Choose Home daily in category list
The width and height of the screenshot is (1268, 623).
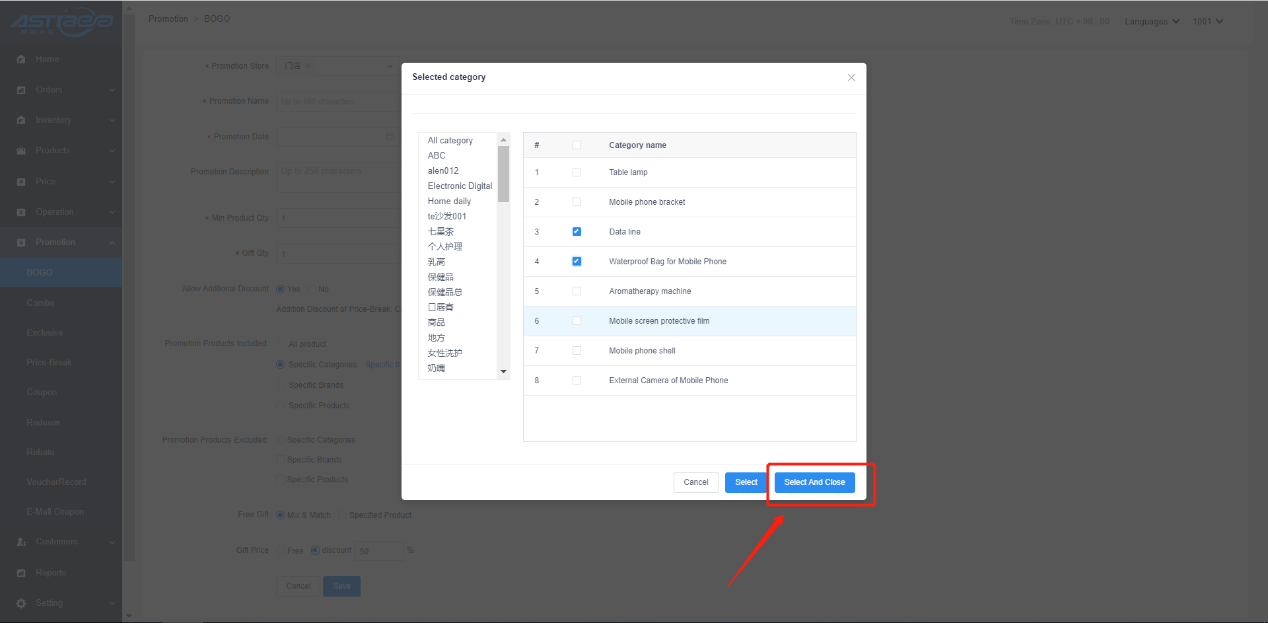[x=449, y=201]
